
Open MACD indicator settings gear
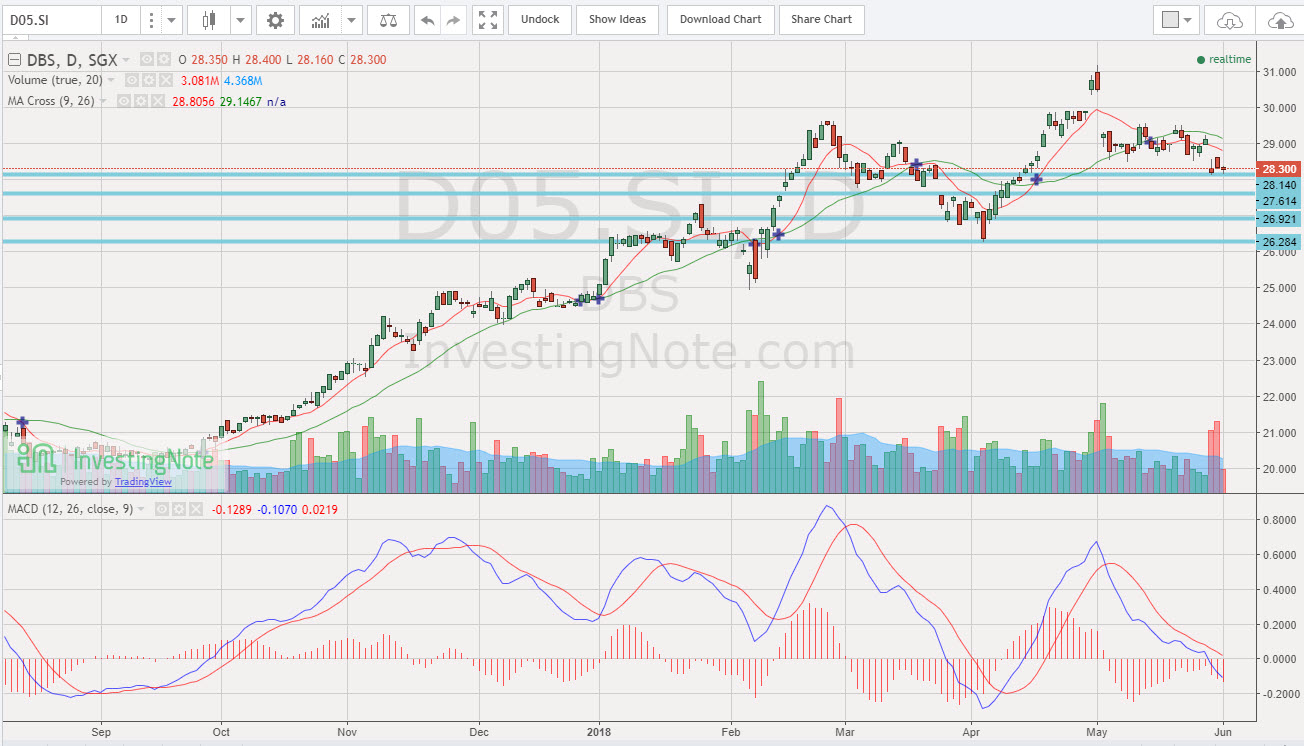tap(179, 509)
